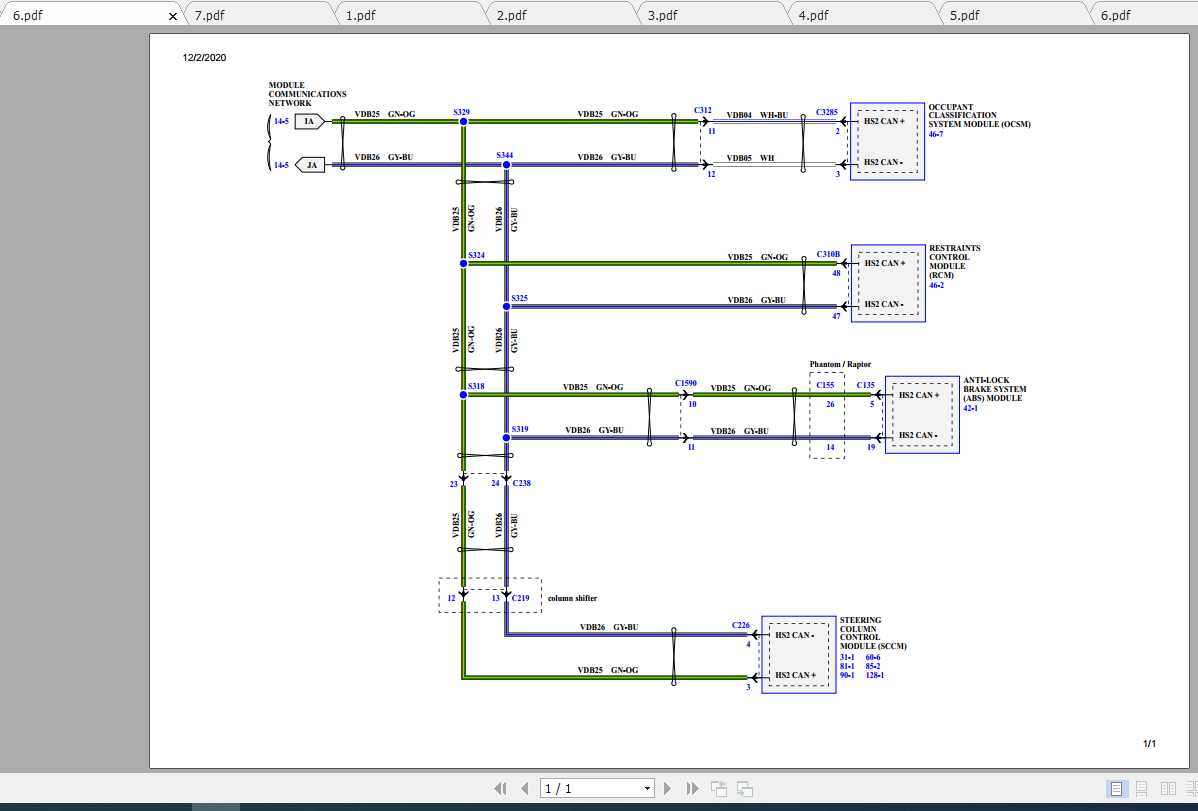
Task: Open the 85-2 SCCM reference link
Action: coord(873,667)
